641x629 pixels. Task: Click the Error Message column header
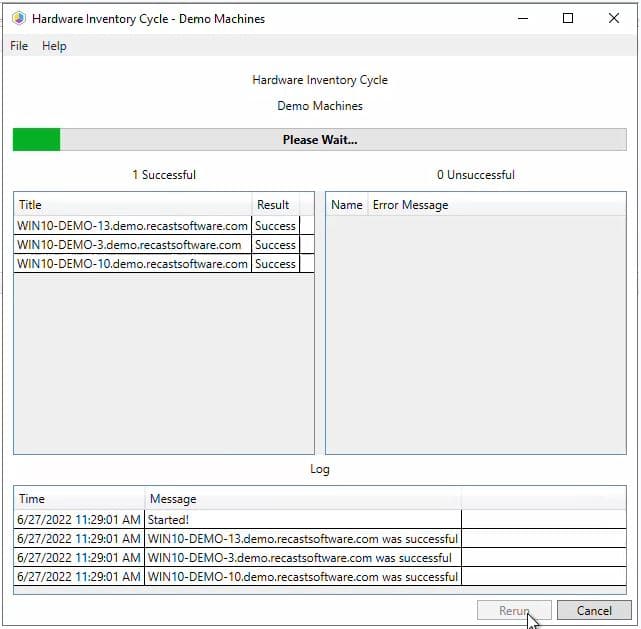(410, 205)
